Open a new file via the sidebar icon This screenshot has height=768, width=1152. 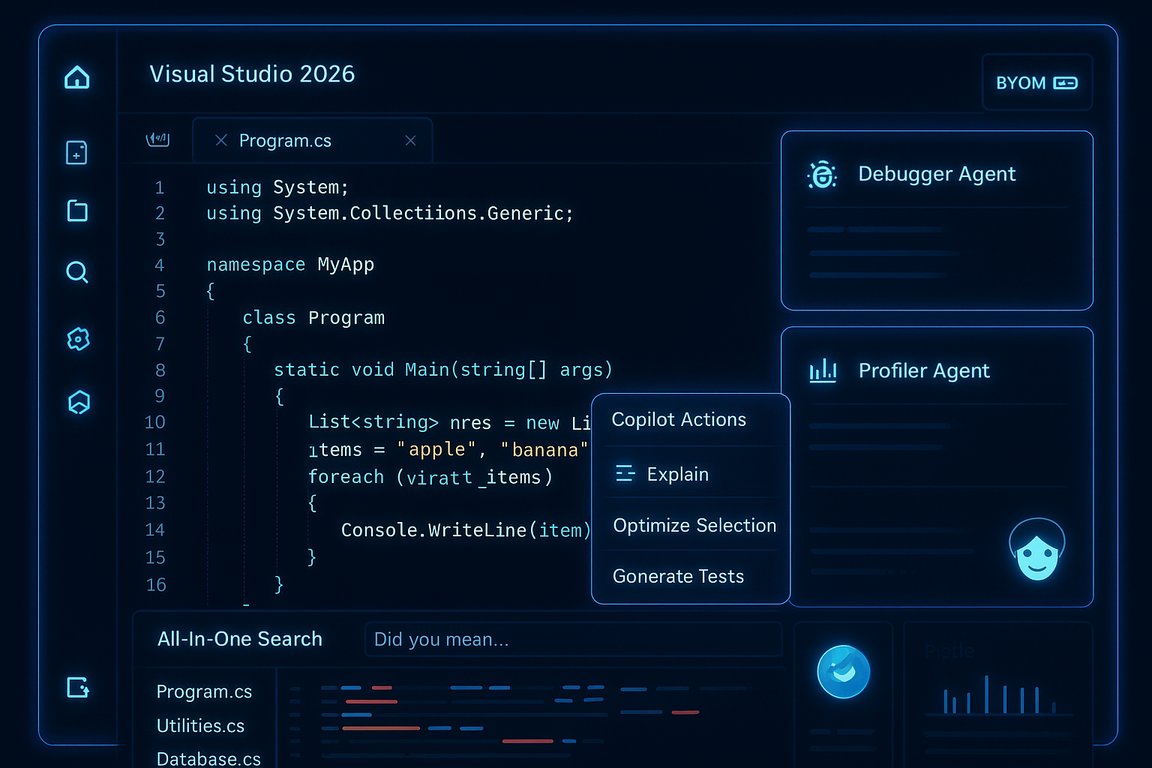(x=77, y=152)
